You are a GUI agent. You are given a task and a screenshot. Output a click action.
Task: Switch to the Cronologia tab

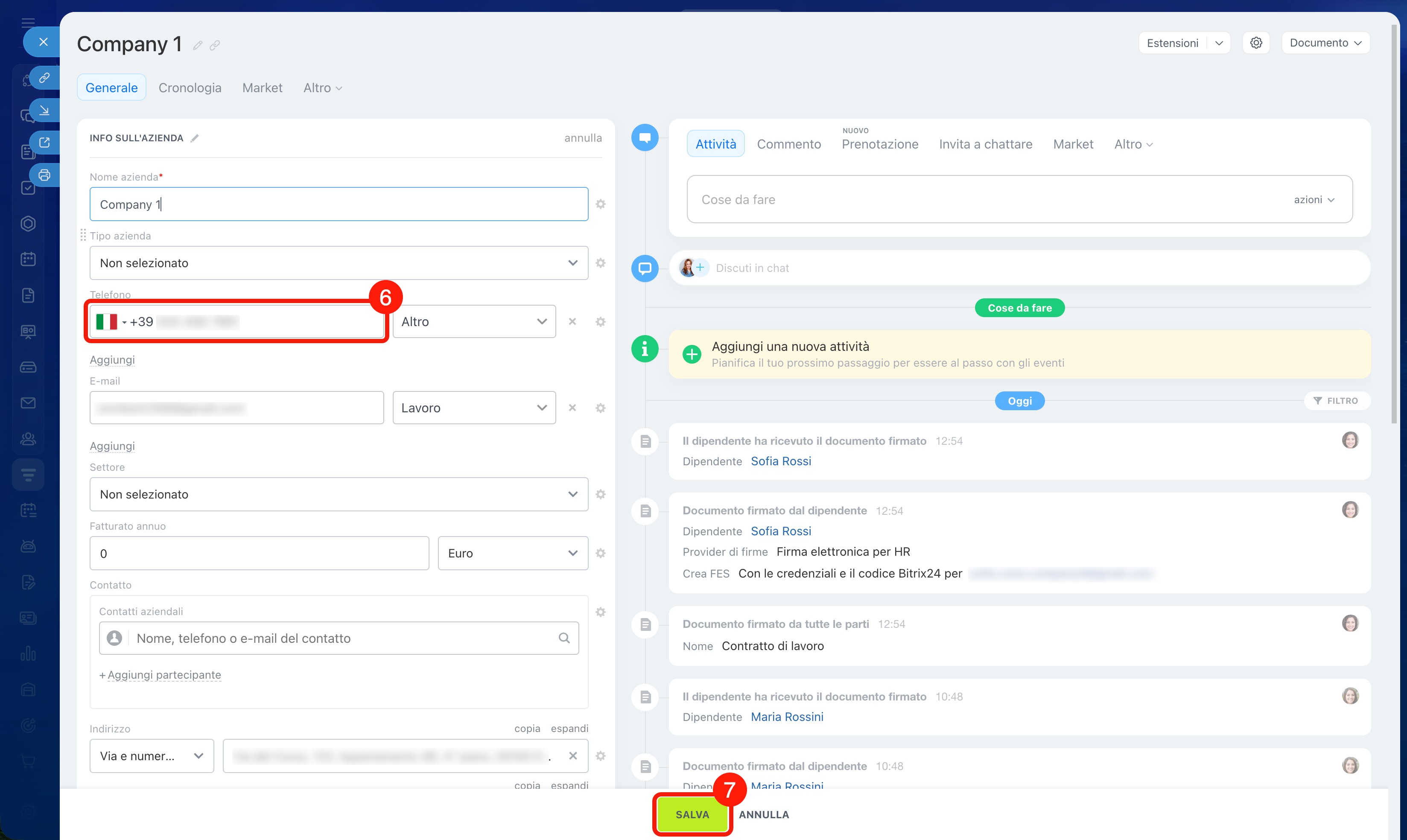pyautogui.click(x=190, y=88)
